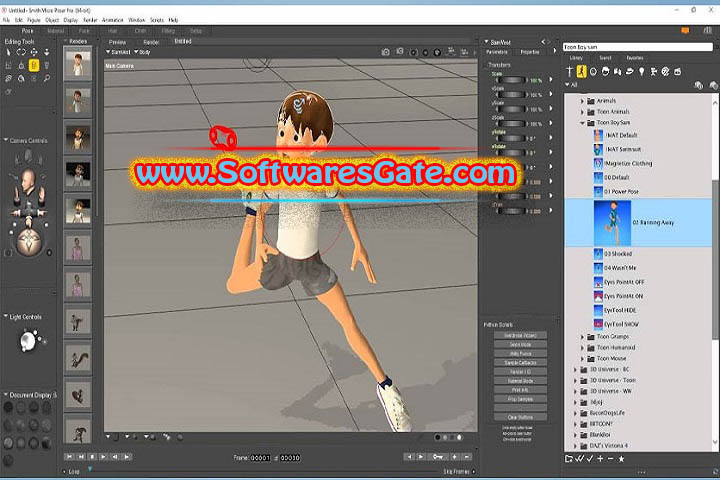The width and height of the screenshot is (720, 480).
Task: Select the Translate/Pull tool in Editing Tools
Action: (34, 52)
